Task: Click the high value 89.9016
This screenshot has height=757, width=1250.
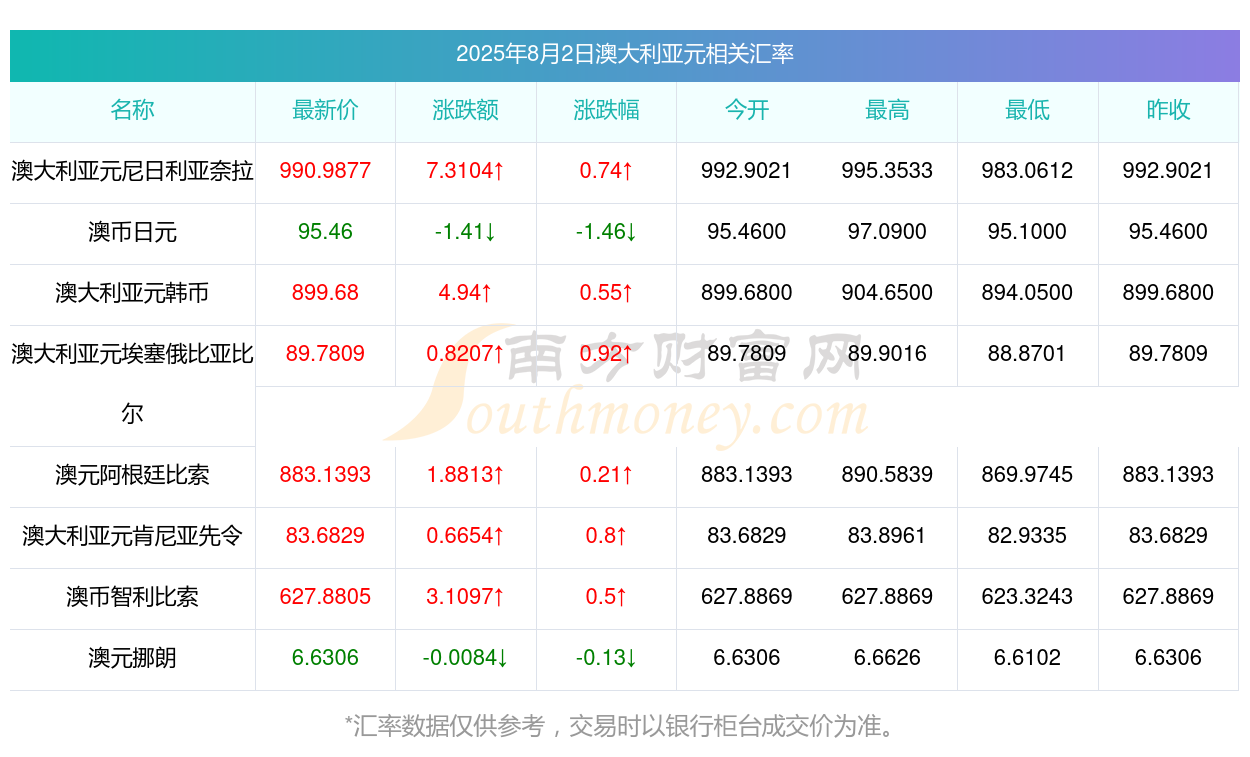Action: click(x=887, y=354)
